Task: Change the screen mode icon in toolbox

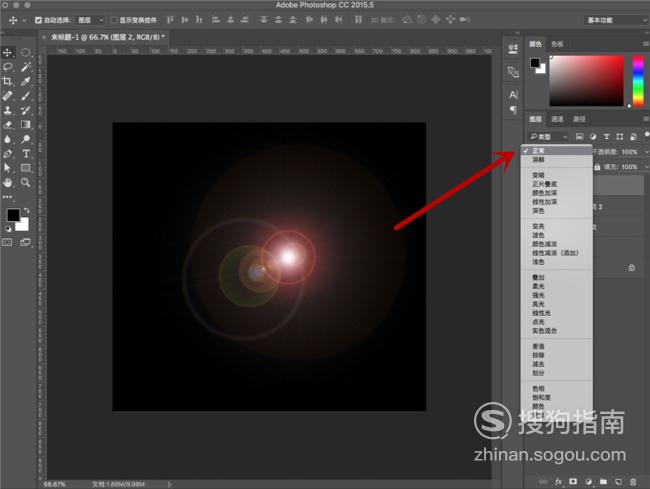Action: [25, 242]
